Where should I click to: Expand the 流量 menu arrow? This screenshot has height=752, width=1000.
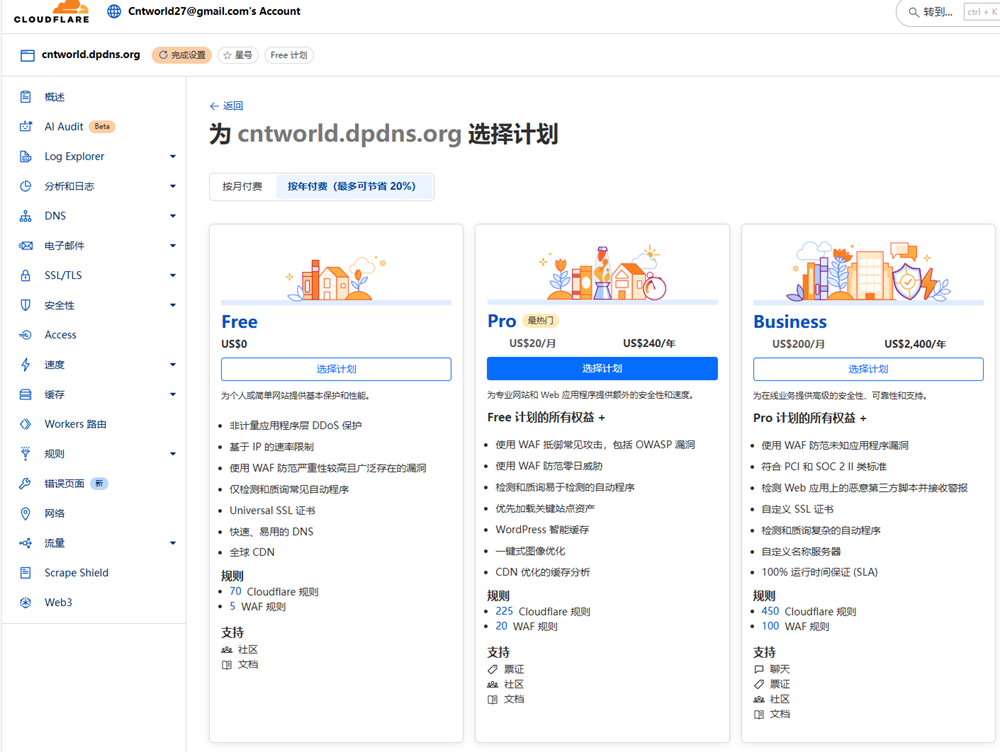pyautogui.click(x=173, y=543)
